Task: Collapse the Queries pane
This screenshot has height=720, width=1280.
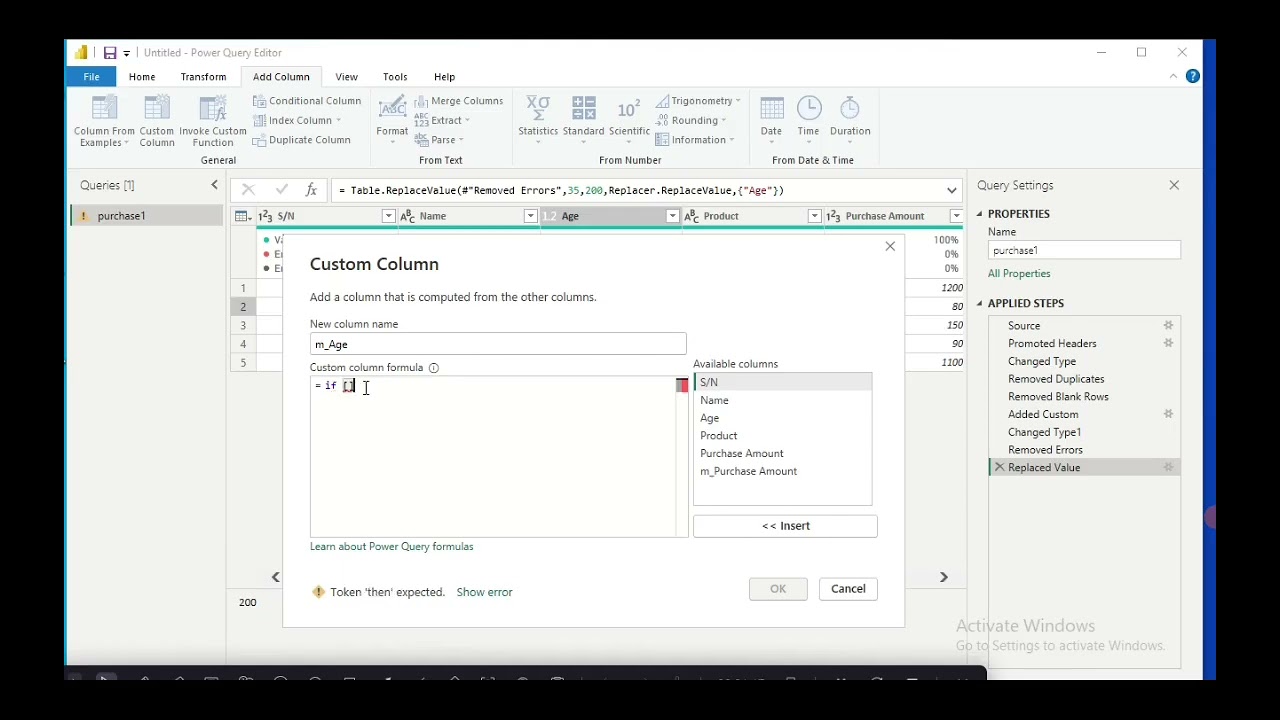Action: (214, 185)
